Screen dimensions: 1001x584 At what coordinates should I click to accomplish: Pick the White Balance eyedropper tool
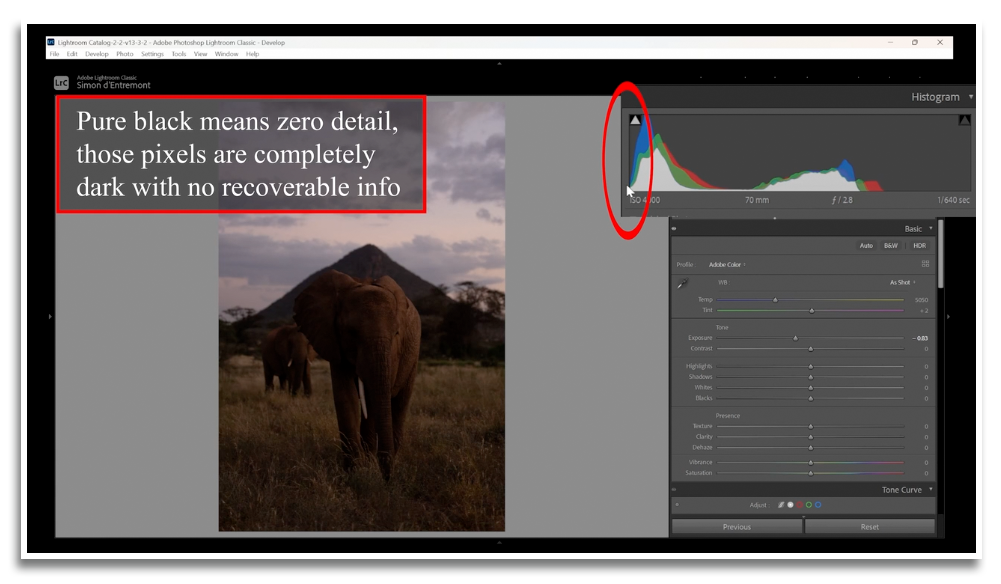coord(682,283)
